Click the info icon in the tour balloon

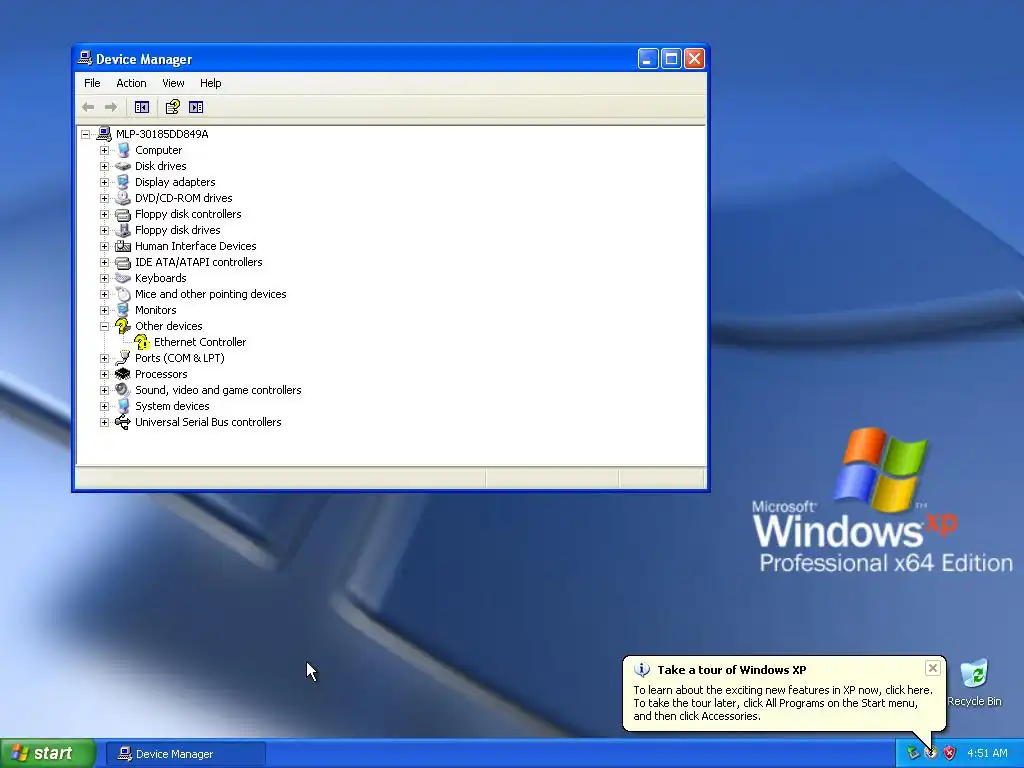(642, 670)
